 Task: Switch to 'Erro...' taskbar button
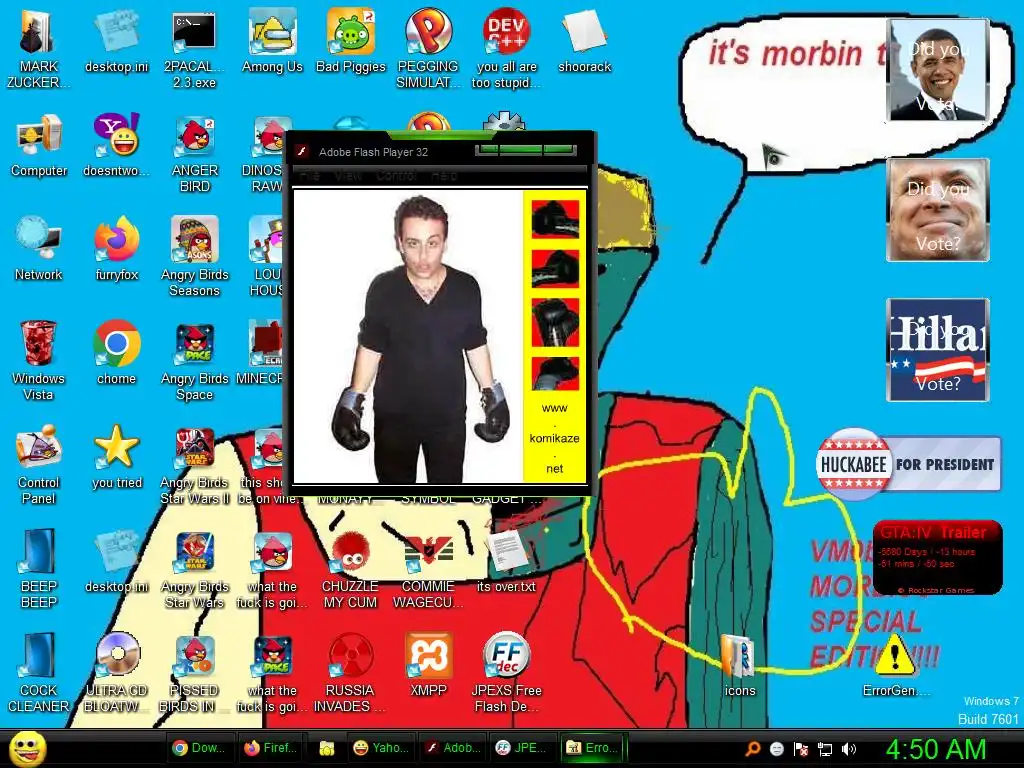[593, 748]
